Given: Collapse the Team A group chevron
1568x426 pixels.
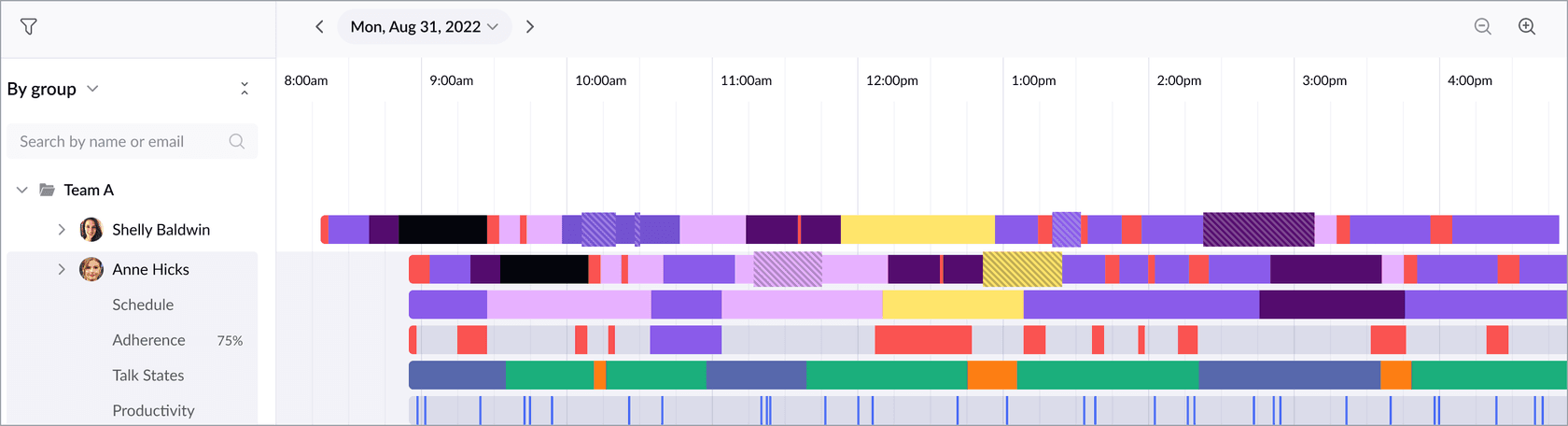Looking at the screenshot, I should [22, 190].
